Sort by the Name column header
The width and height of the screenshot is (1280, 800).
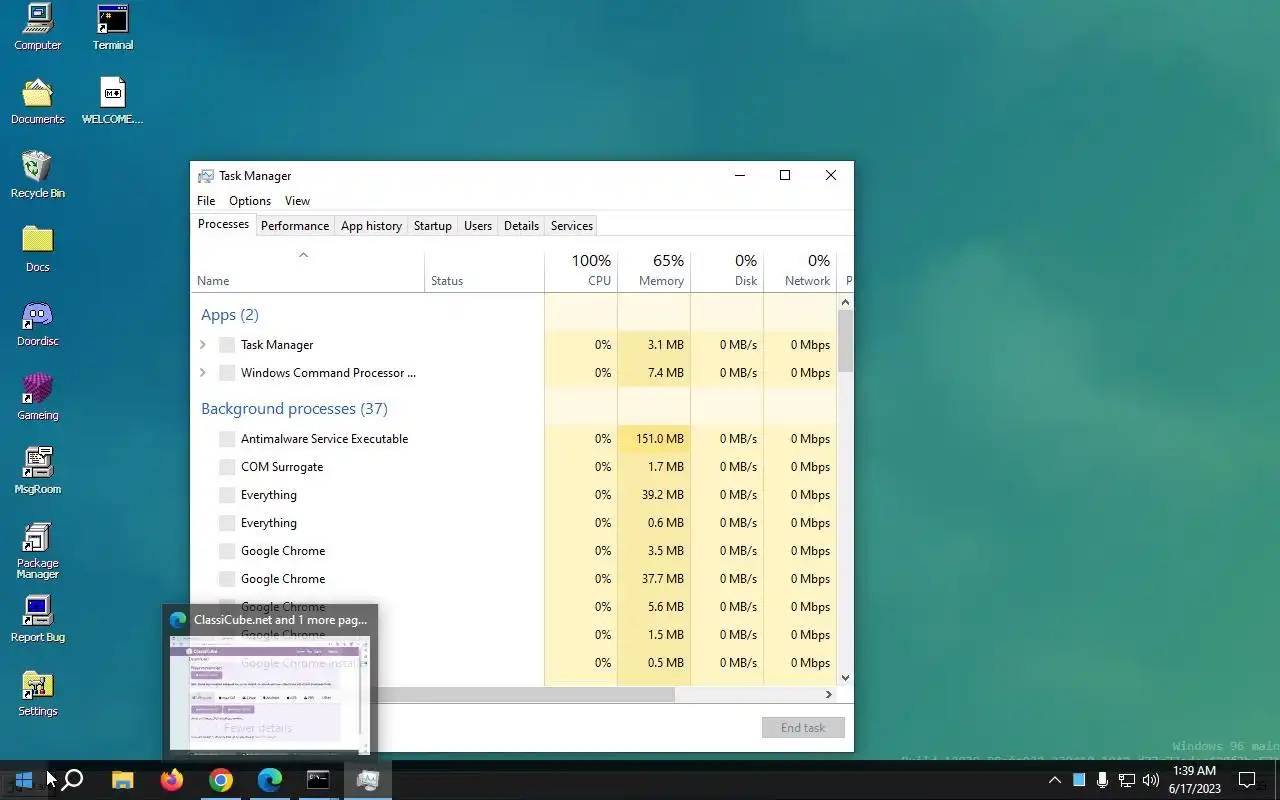click(x=308, y=270)
